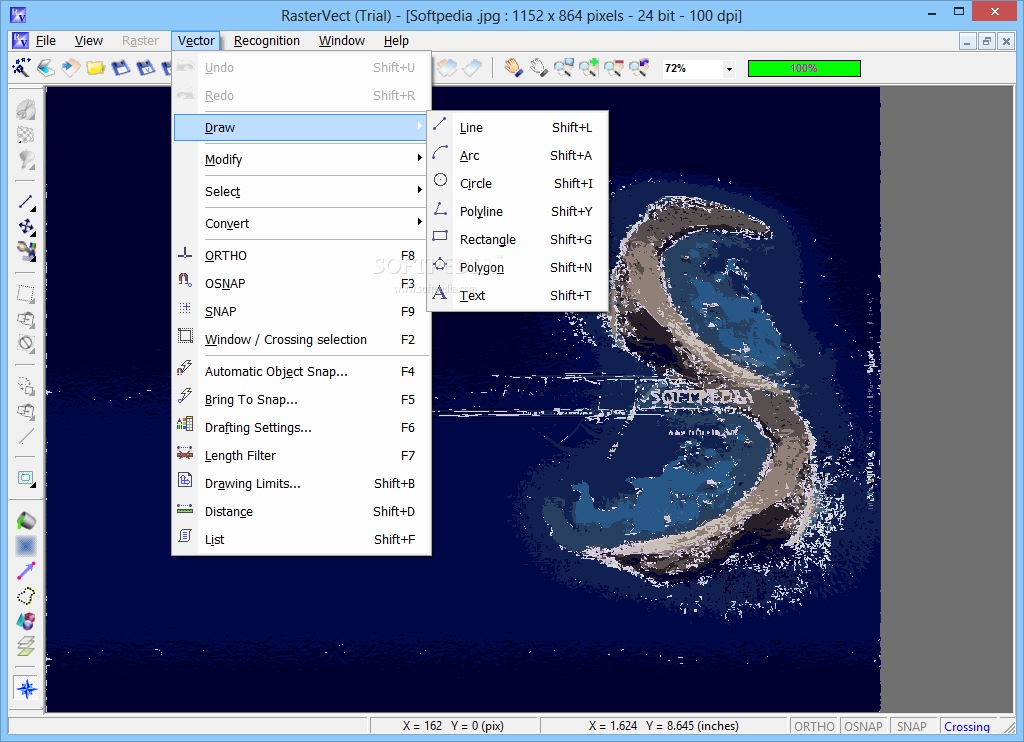Open the zoom percentage dropdown arrow
This screenshot has height=742, width=1024.
729,69
